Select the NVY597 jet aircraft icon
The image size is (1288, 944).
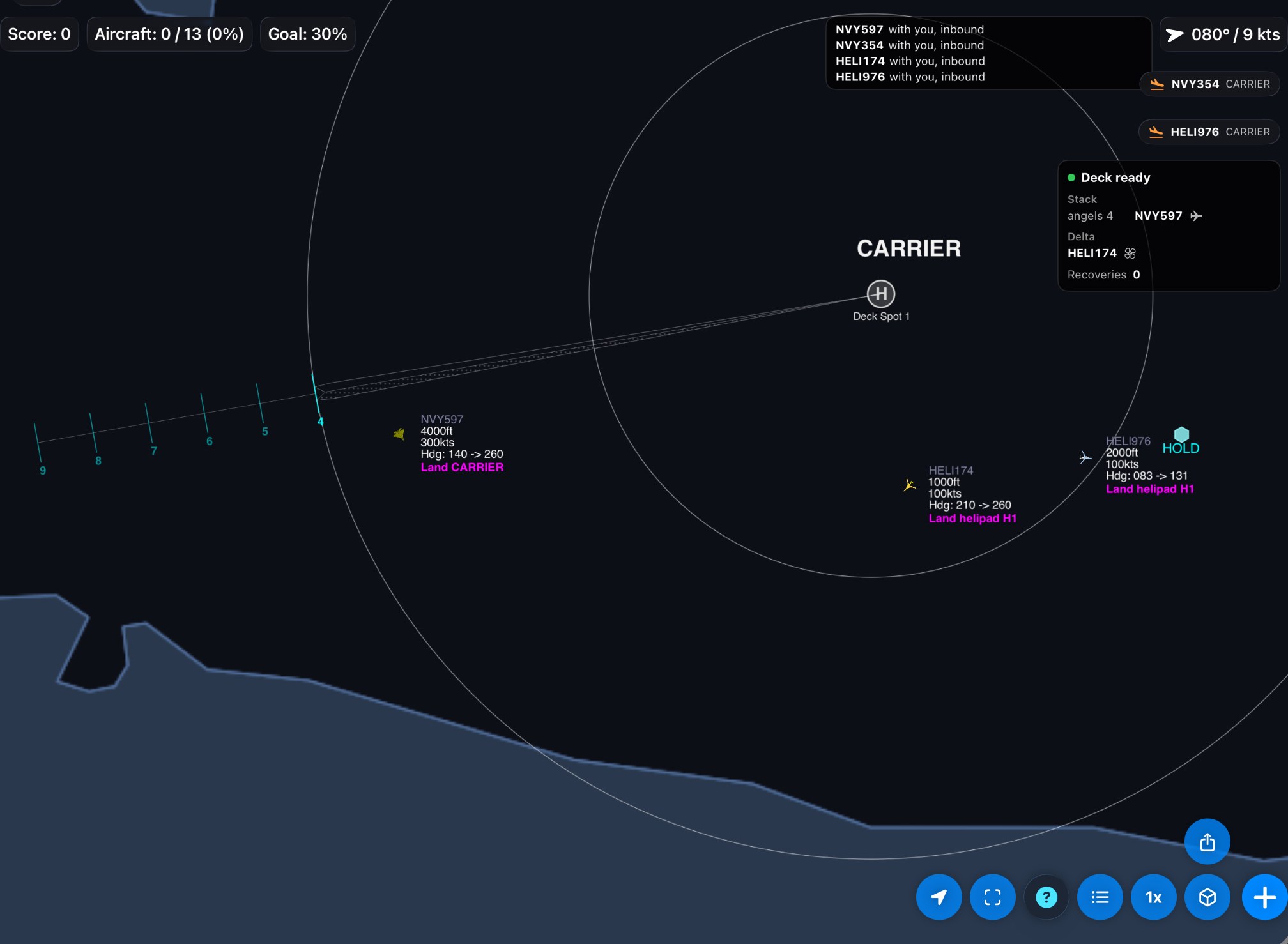tap(399, 434)
